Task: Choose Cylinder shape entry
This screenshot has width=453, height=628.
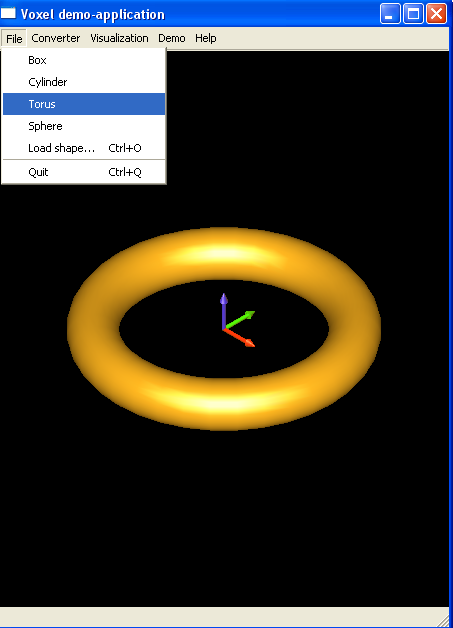Action: click(84, 82)
